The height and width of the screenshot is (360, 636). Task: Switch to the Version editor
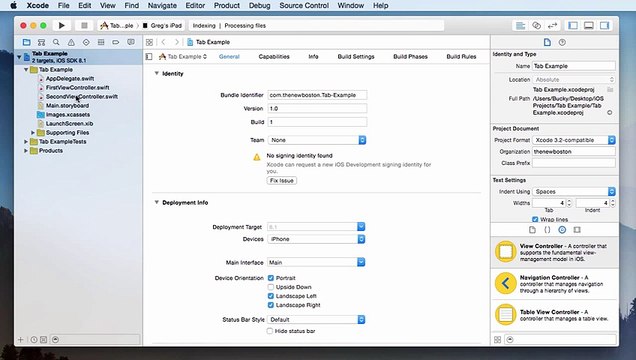point(552,26)
